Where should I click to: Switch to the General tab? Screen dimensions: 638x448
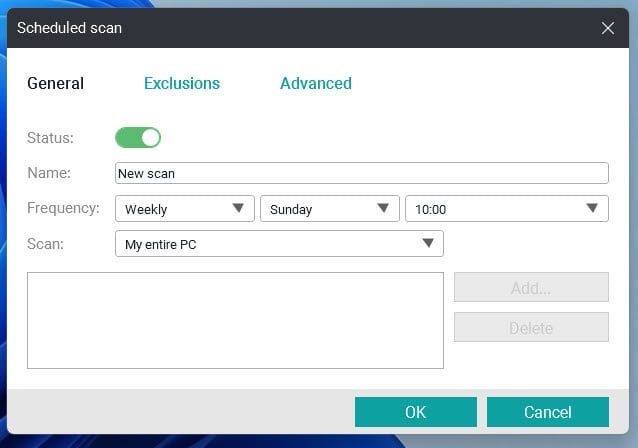pyautogui.click(x=55, y=83)
